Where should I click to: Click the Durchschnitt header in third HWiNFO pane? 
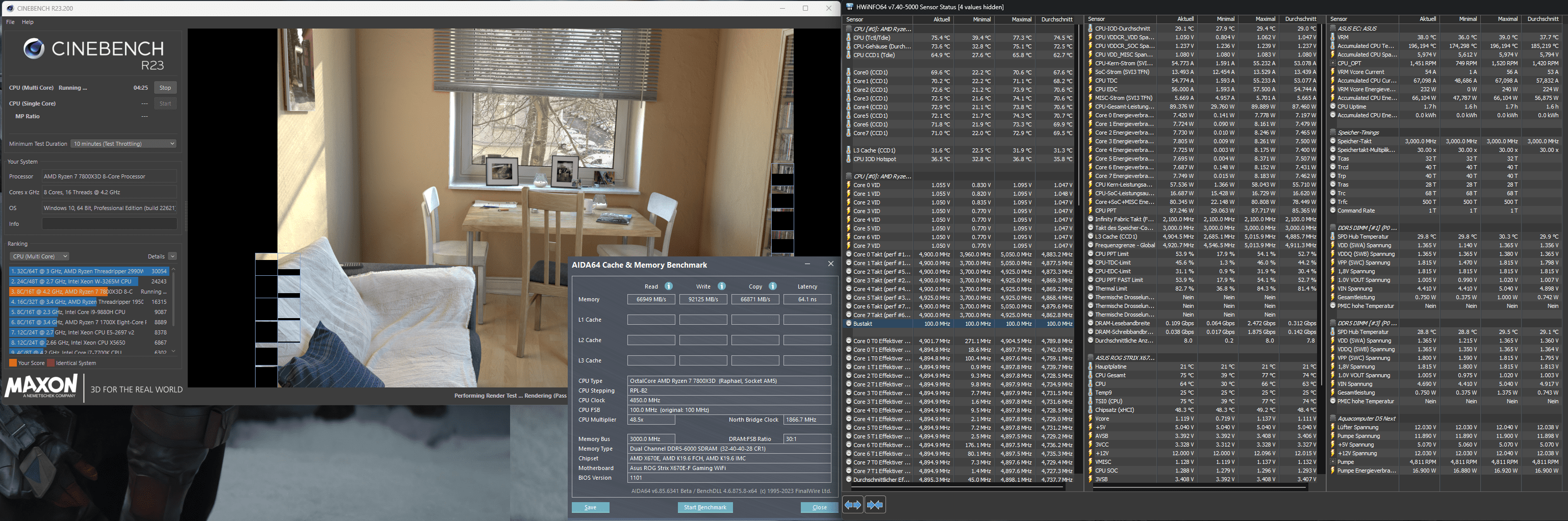[1542, 19]
